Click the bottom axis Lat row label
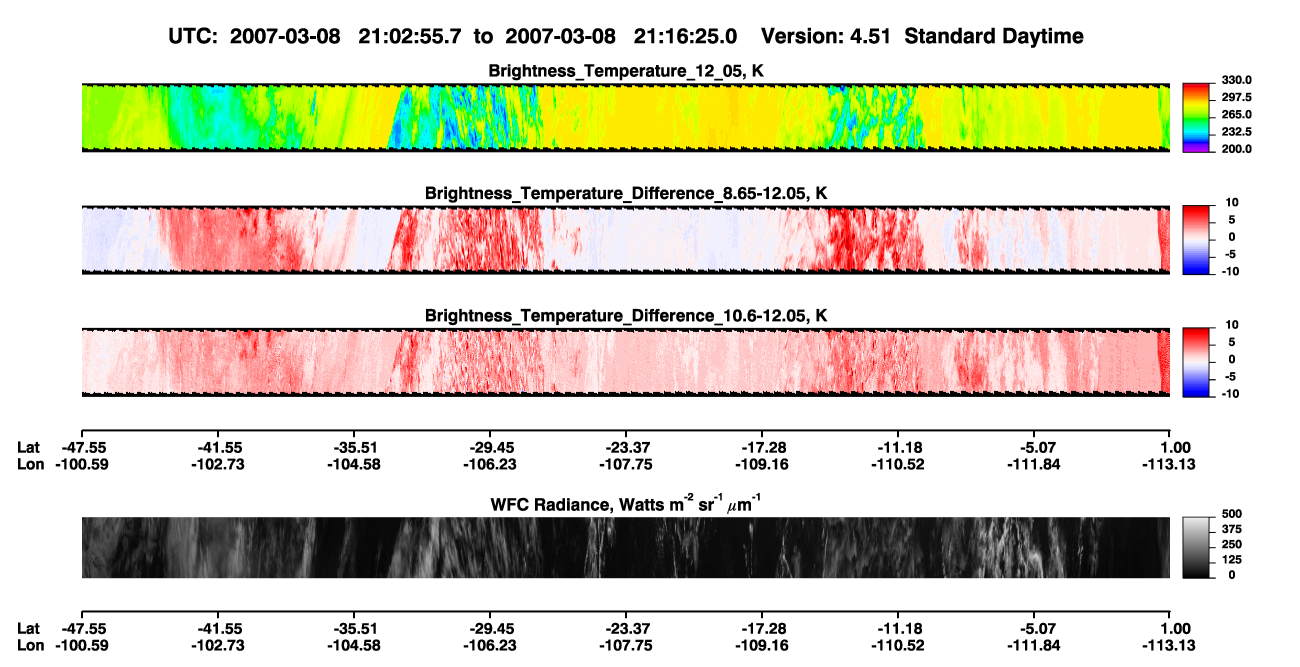Screen dimensions: 1300x667 tap(29, 628)
